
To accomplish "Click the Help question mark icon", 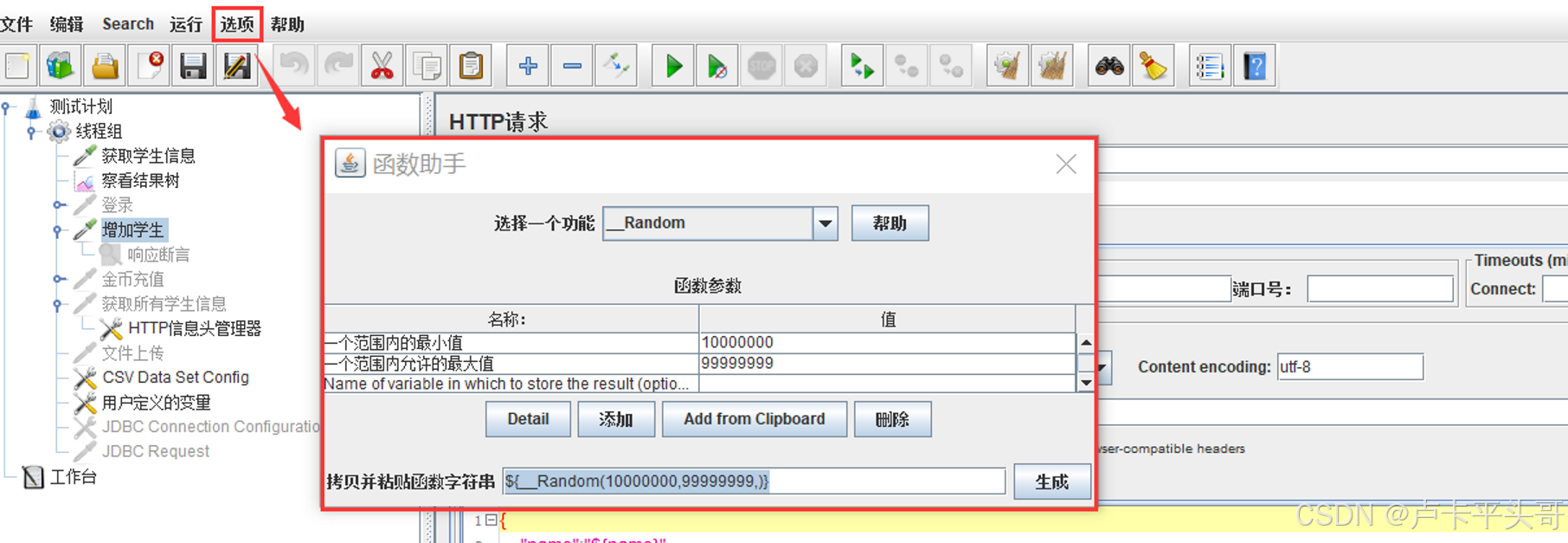I will coord(1255,66).
